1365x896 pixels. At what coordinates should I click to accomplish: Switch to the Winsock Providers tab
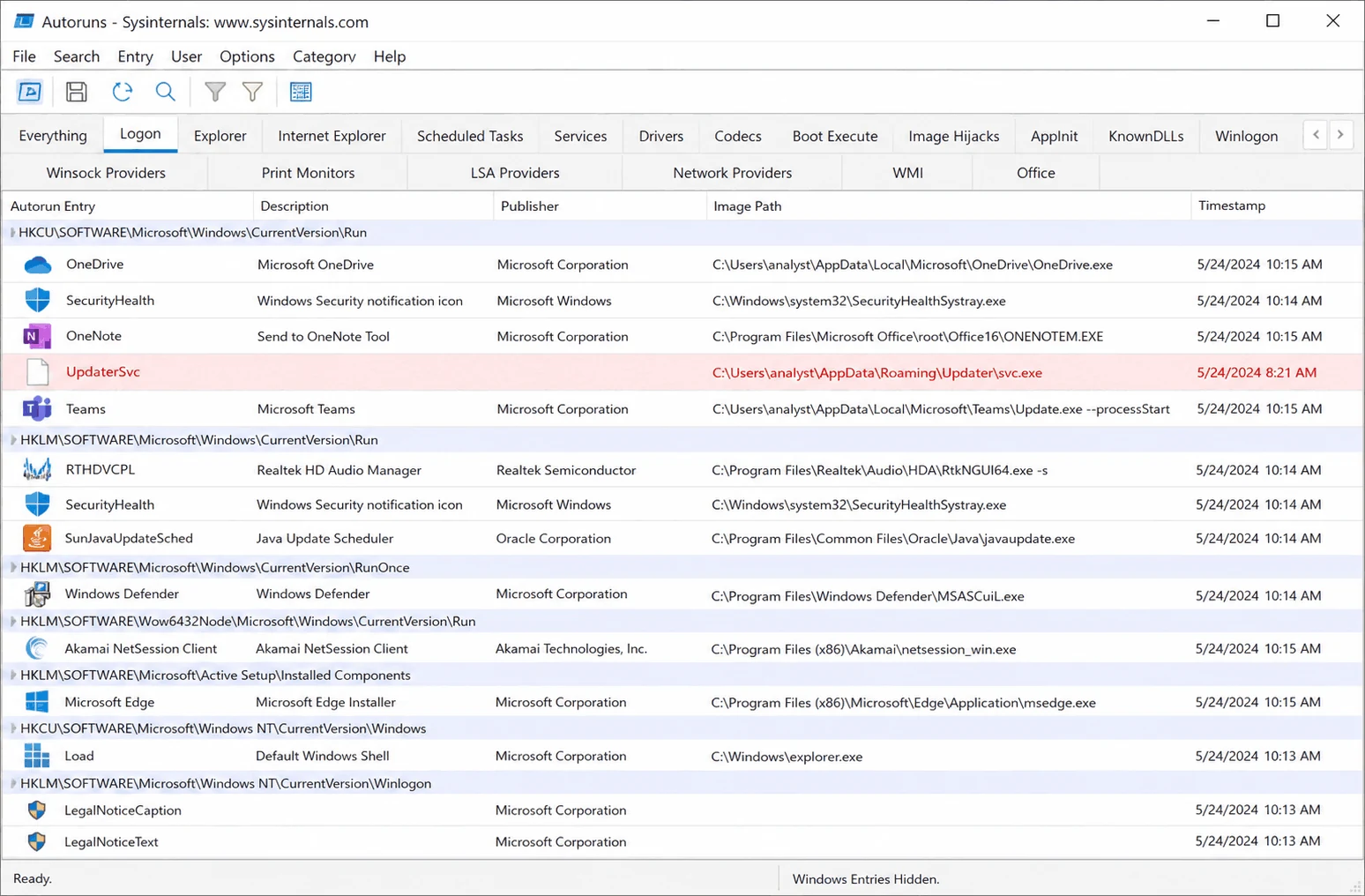click(106, 173)
